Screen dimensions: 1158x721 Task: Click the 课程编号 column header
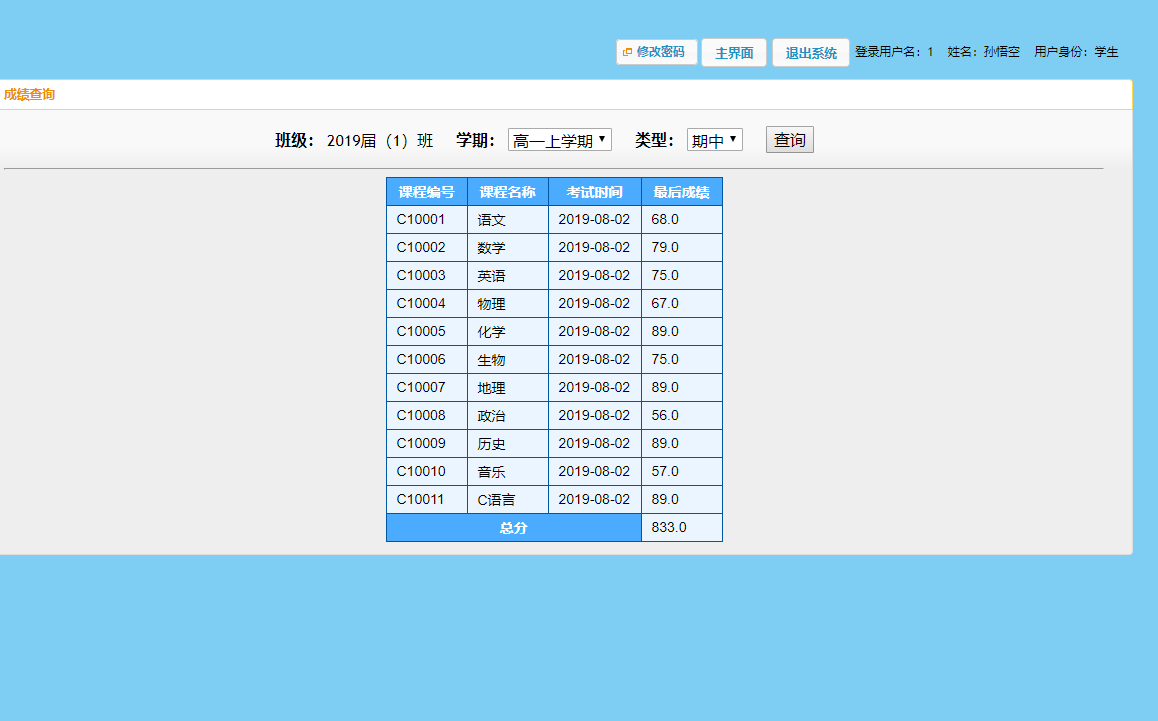tap(427, 191)
